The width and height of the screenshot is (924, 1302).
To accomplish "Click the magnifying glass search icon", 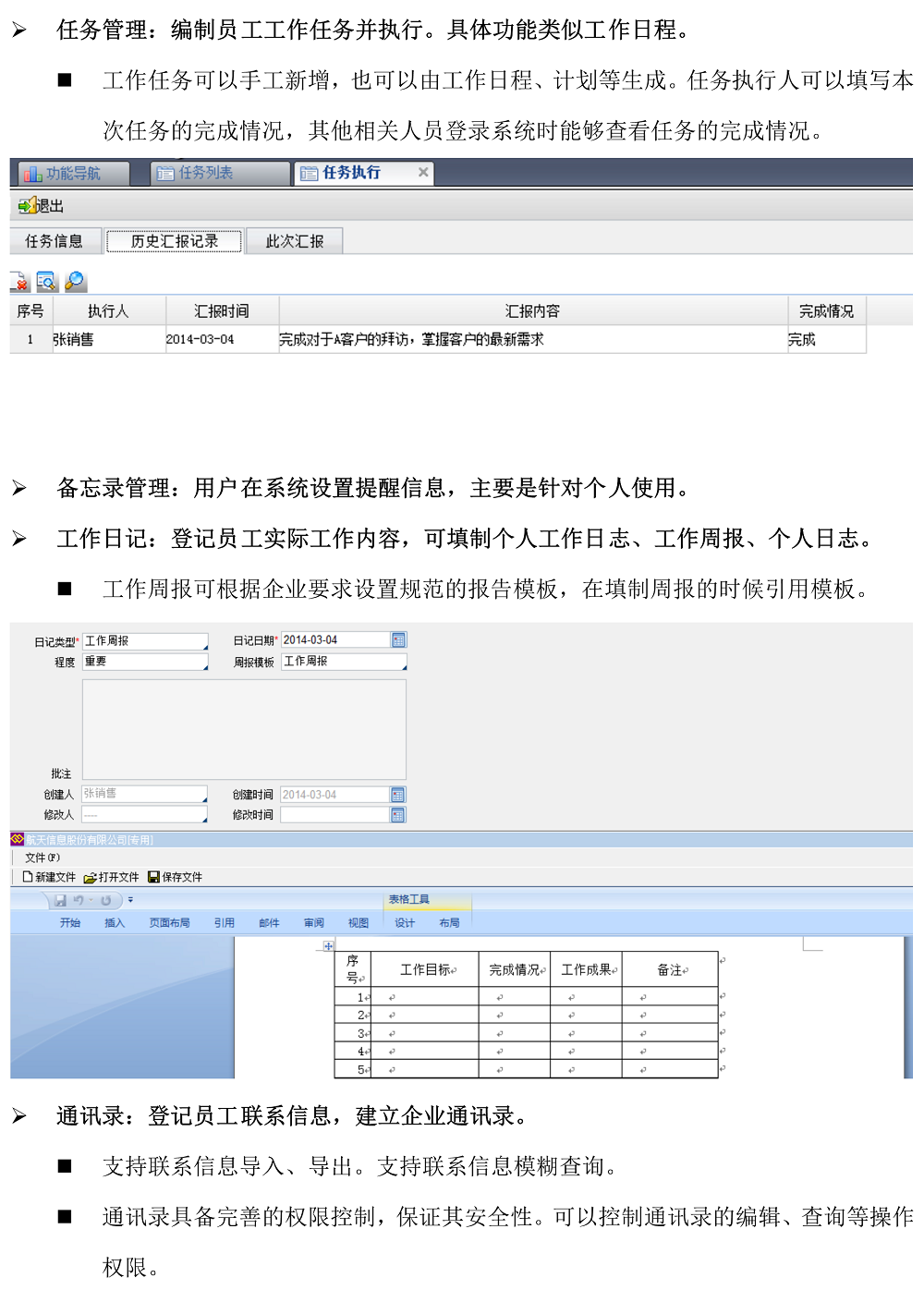I will (75, 281).
